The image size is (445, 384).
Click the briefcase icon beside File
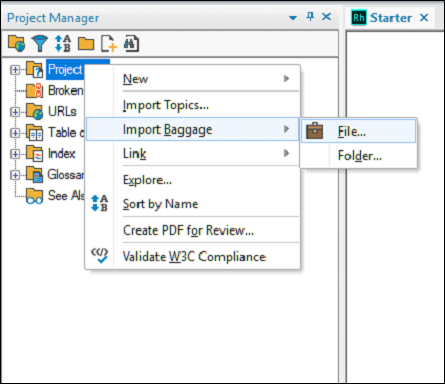point(314,131)
